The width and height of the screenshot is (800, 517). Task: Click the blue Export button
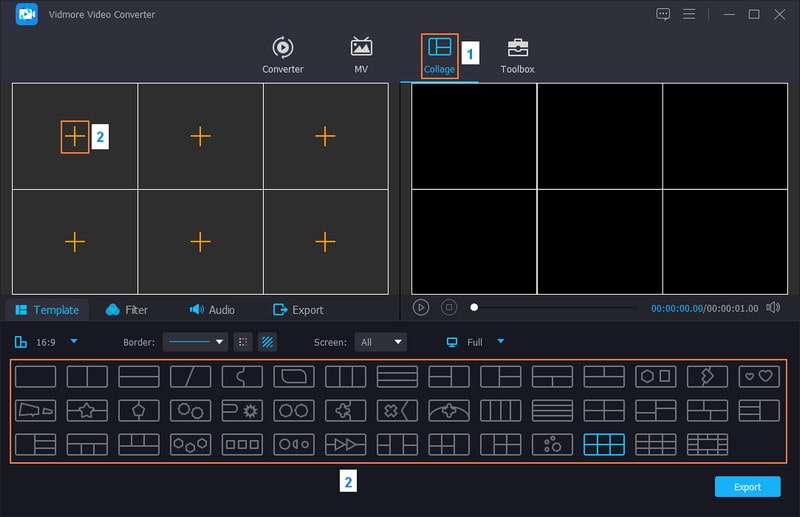pyautogui.click(x=747, y=487)
